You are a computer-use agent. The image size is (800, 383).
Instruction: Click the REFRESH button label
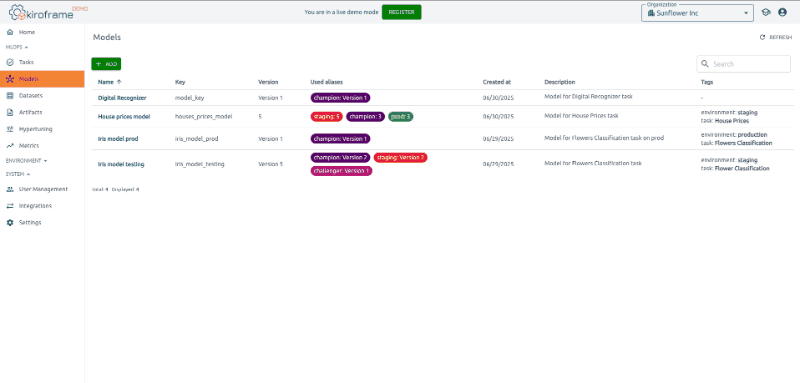(781, 37)
